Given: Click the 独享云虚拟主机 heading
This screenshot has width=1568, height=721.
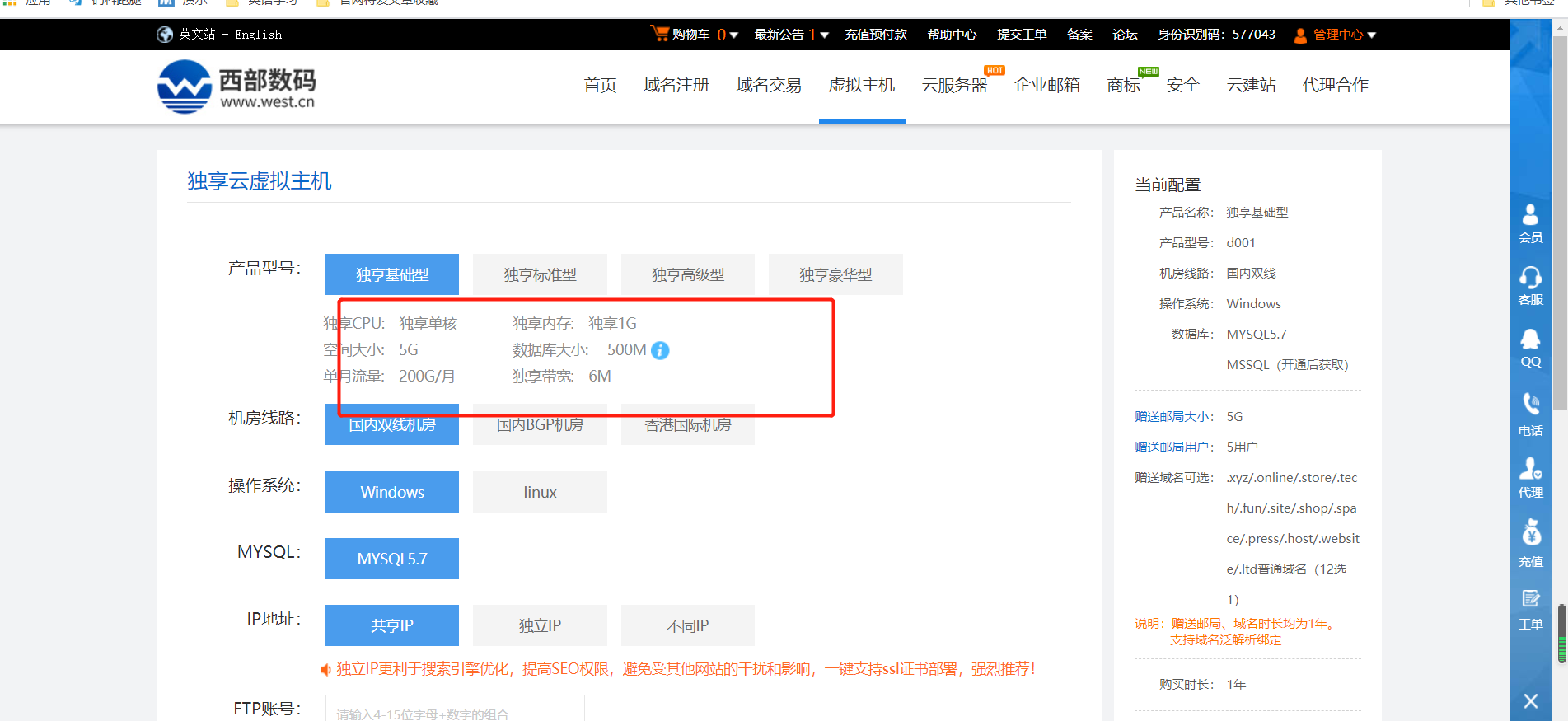Looking at the screenshot, I should pyautogui.click(x=260, y=181).
